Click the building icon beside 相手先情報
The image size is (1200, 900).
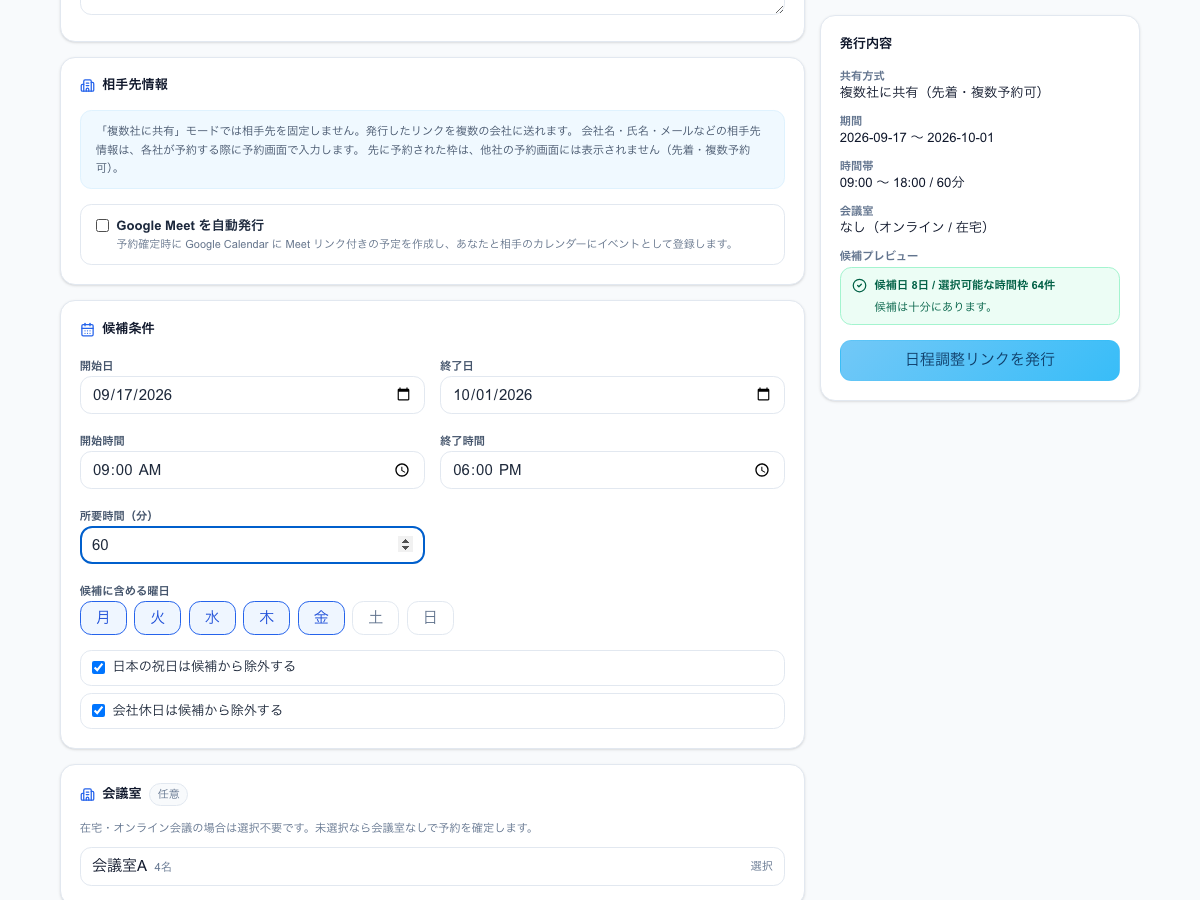tap(87, 85)
